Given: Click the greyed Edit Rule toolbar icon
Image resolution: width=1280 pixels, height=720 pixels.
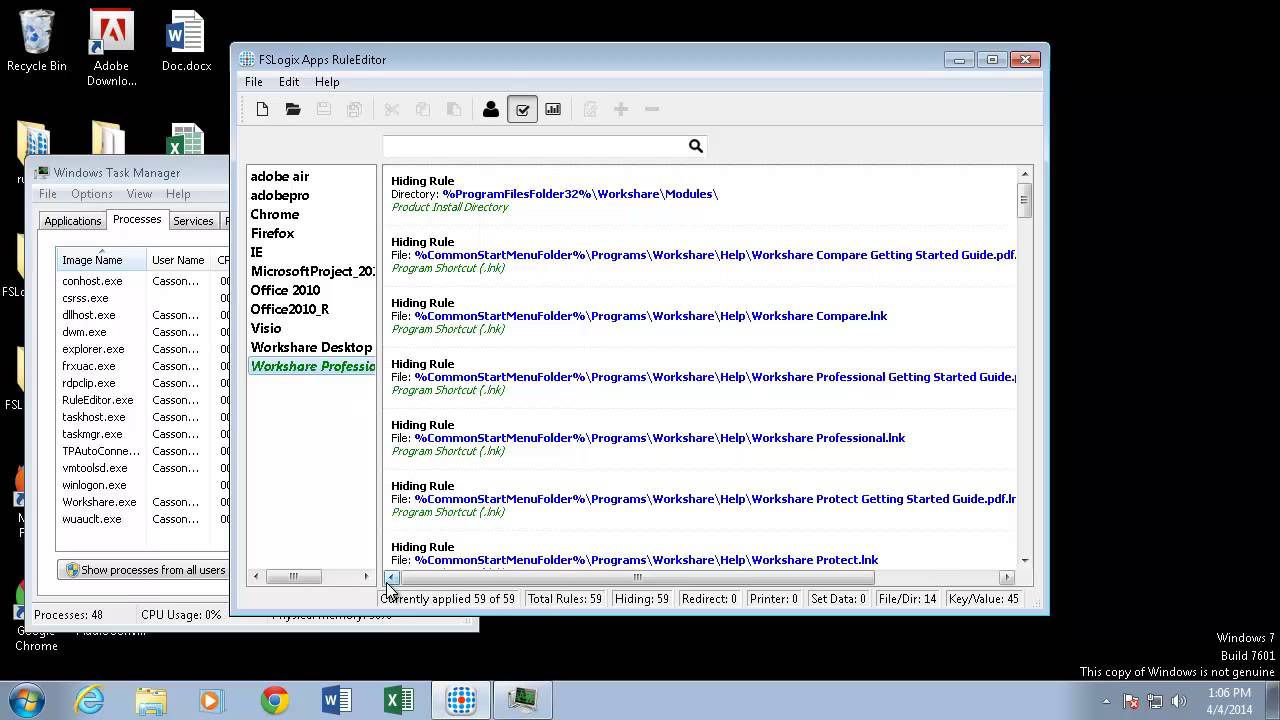Looking at the screenshot, I should [x=590, y=109].
